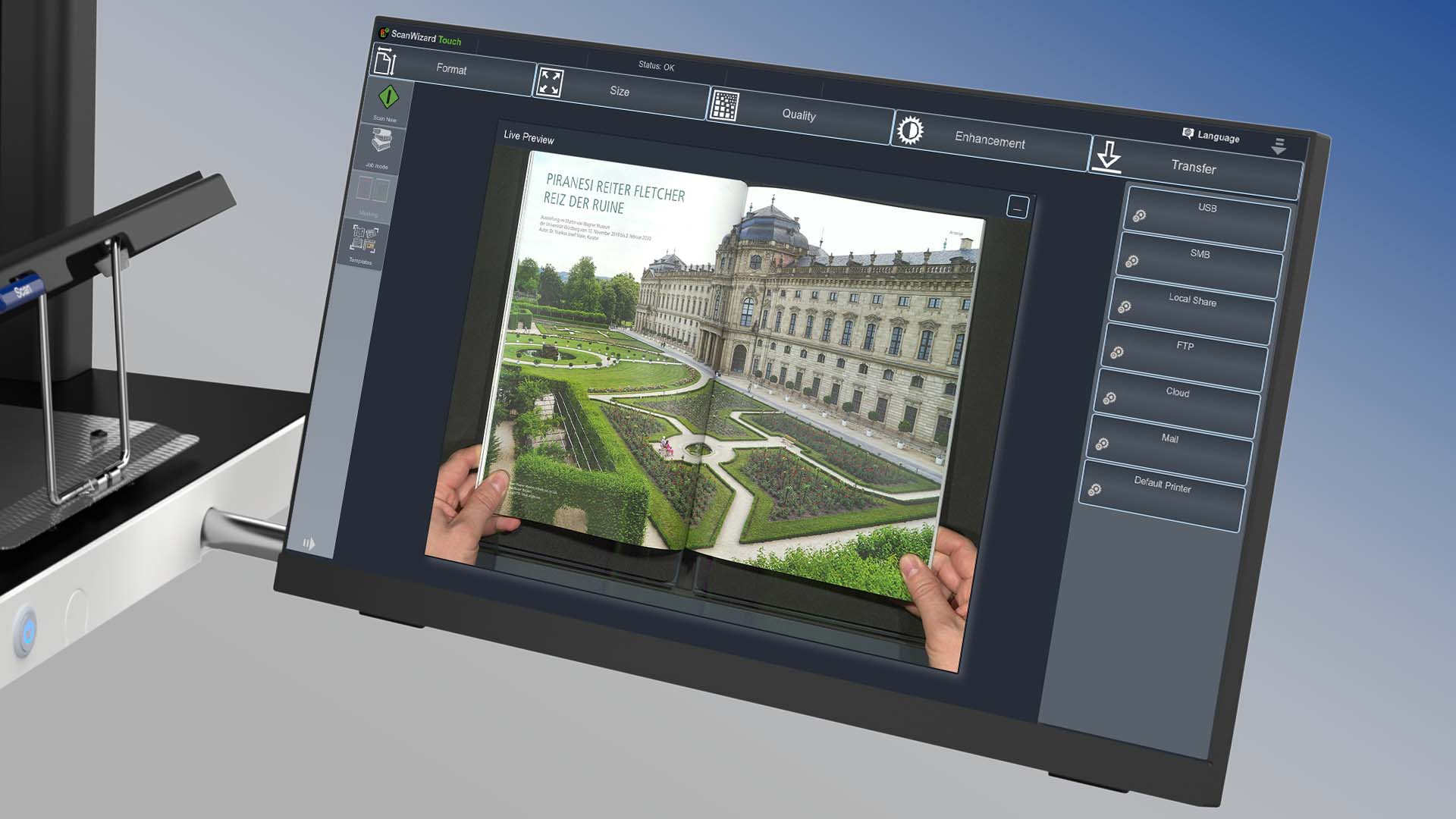Select the Masking sidebar icon
Screen dimensions: 1456x819
coord(372,190)
